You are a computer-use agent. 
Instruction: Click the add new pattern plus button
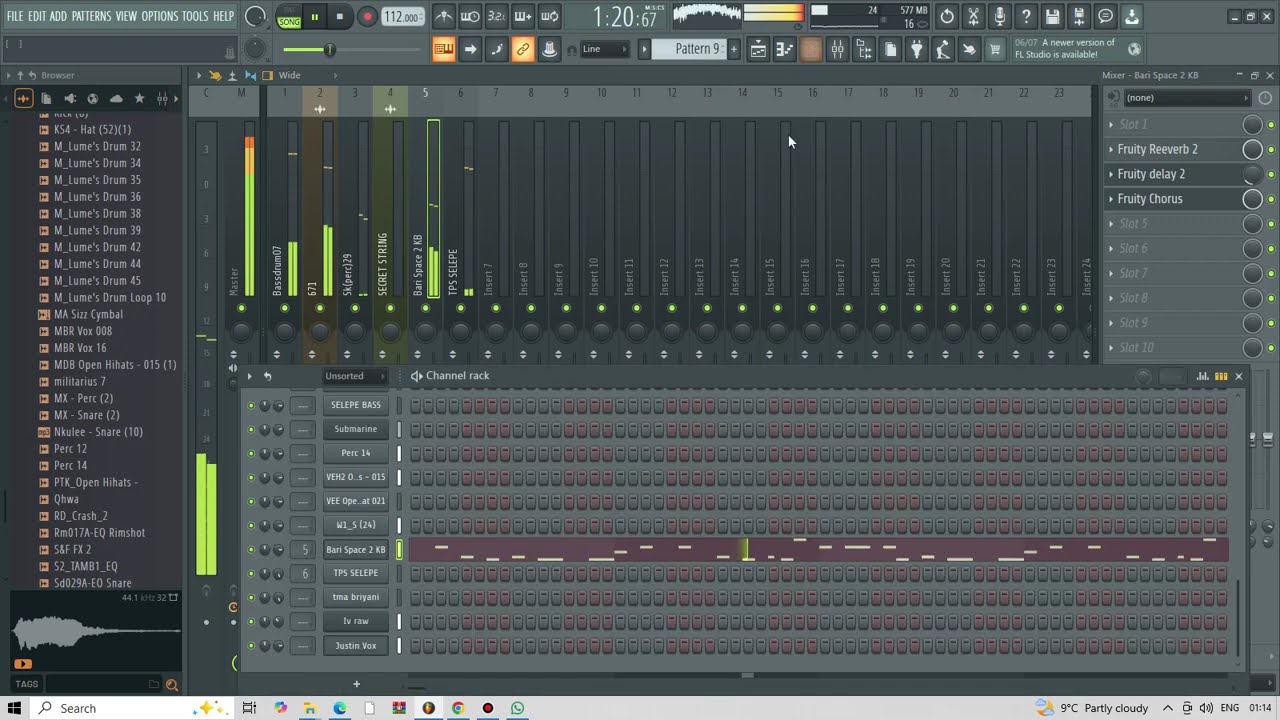point(734,49)
